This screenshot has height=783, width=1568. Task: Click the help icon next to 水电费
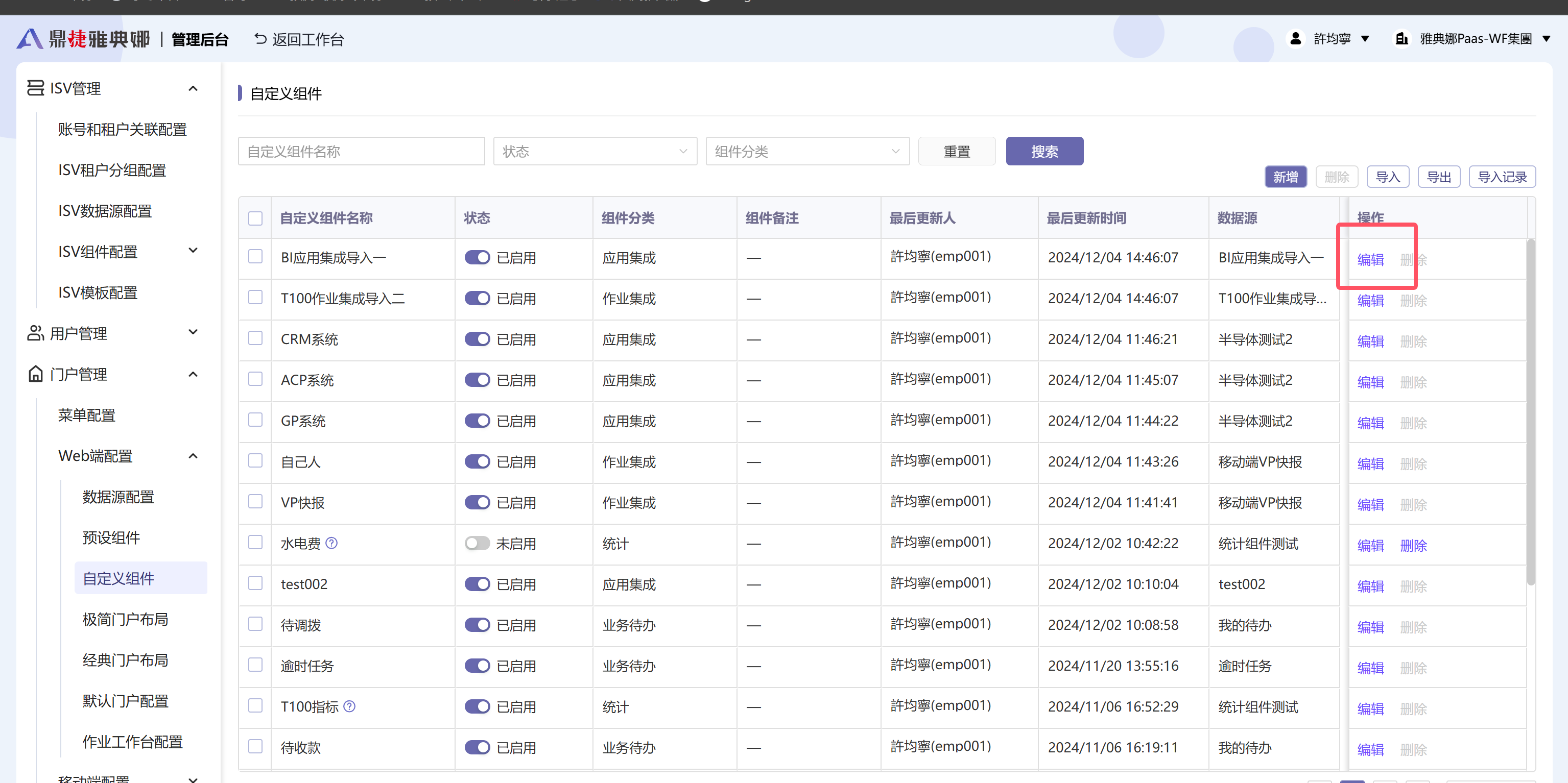[332, 543]
